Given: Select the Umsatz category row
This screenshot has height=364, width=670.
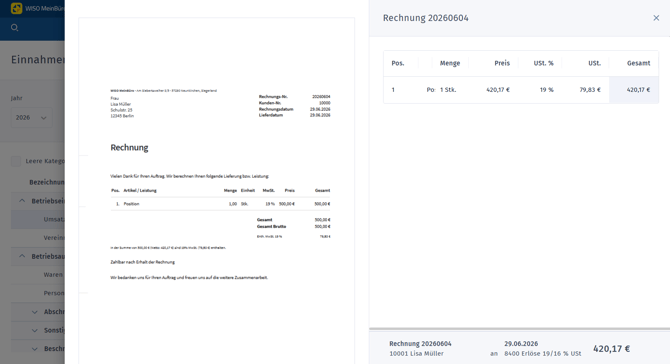Looking at the screenshot, I should [38, 219].
